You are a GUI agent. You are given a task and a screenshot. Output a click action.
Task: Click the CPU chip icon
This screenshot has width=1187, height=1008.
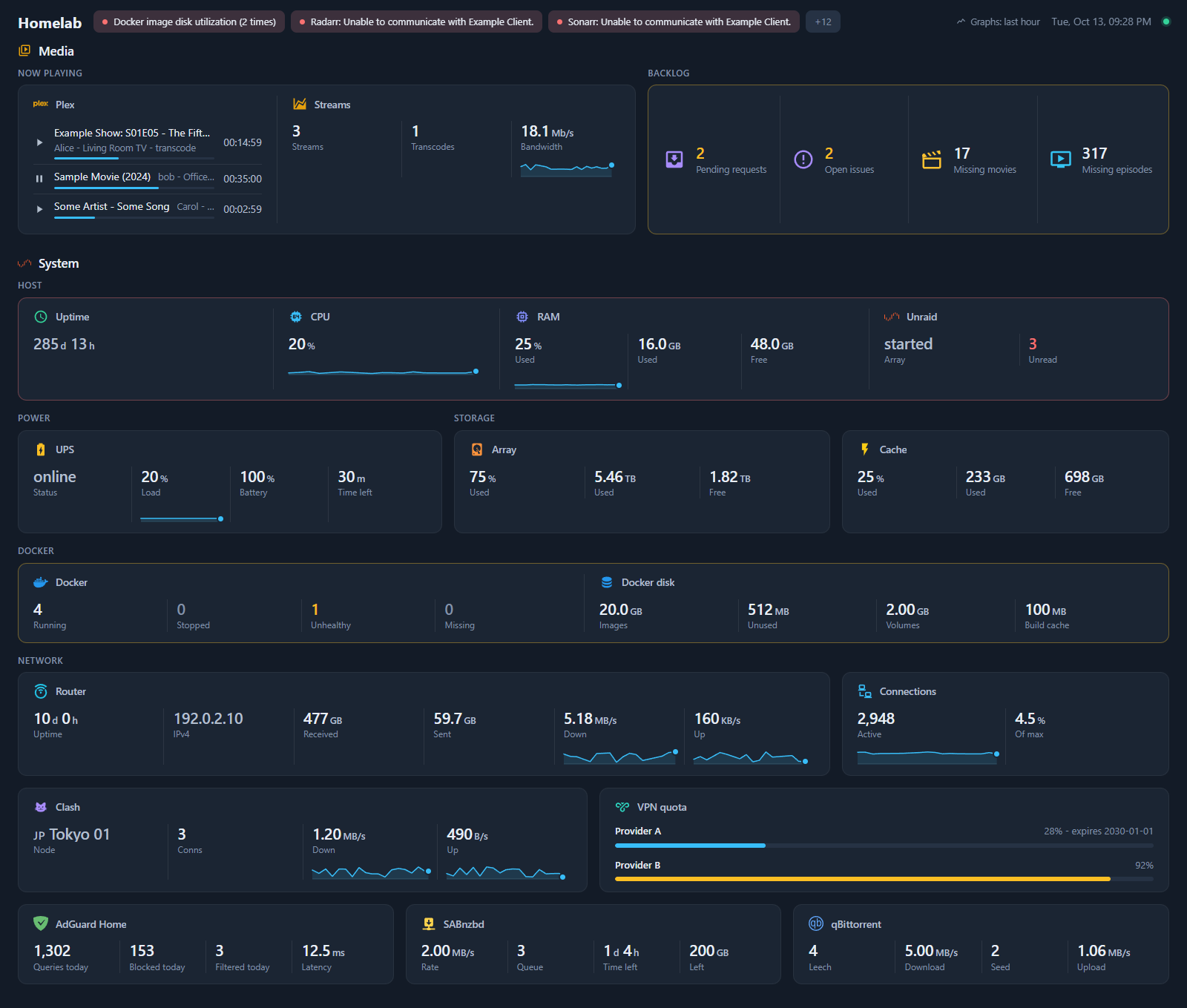[x=296, y=317]
